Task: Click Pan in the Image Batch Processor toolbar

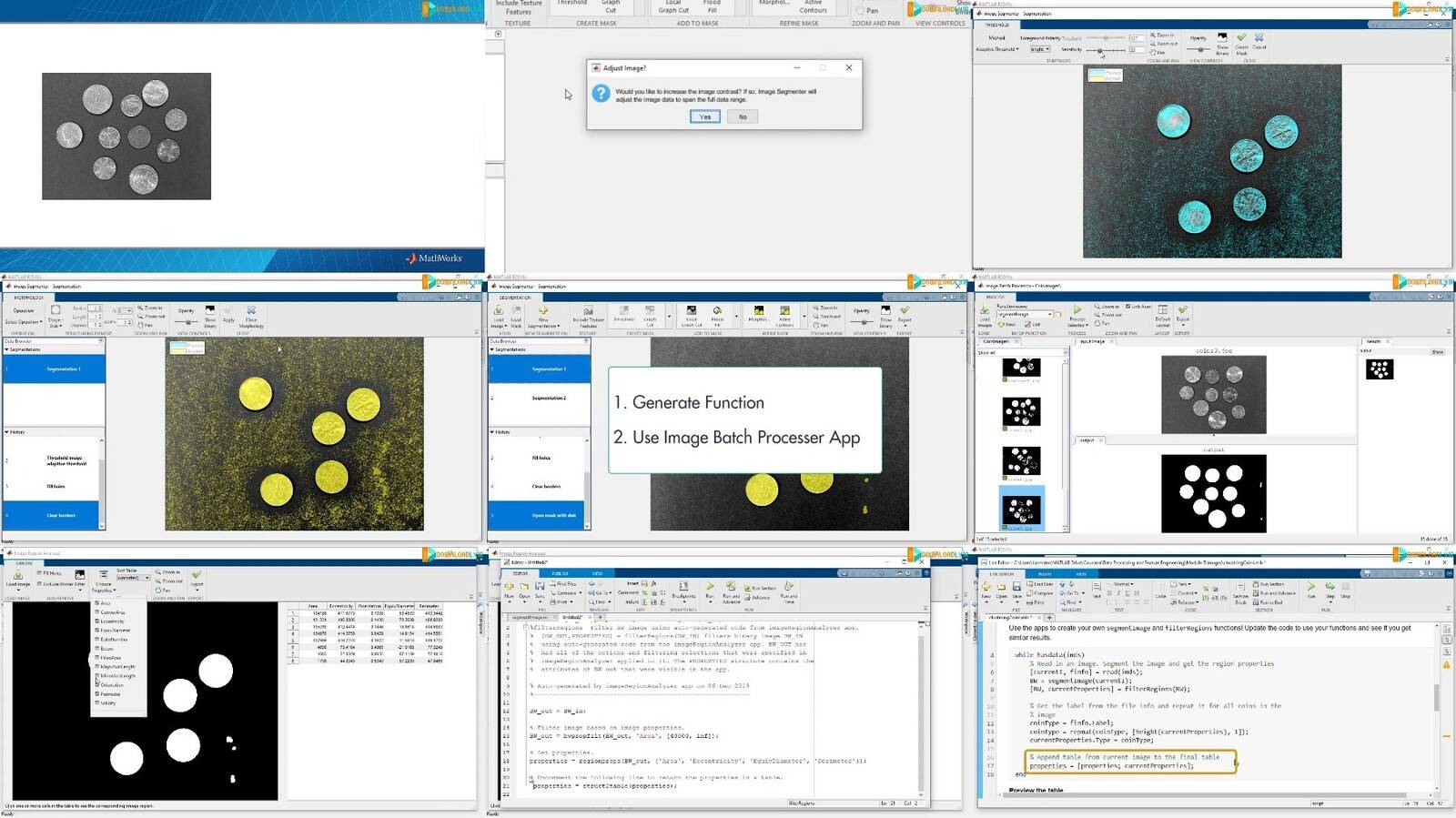Action: 1103,323
